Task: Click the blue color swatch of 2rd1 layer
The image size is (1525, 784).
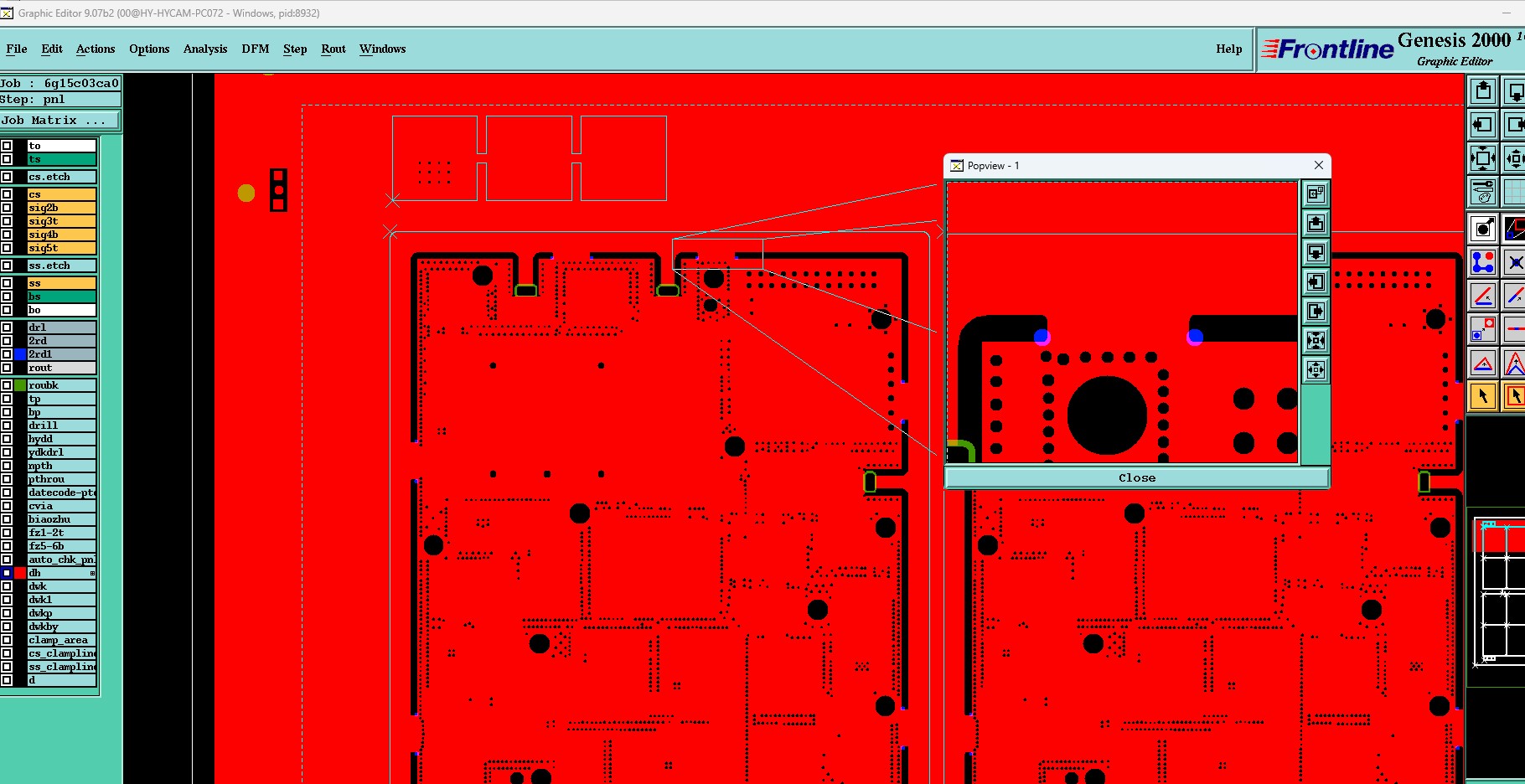Action: [x=20, y=354]
